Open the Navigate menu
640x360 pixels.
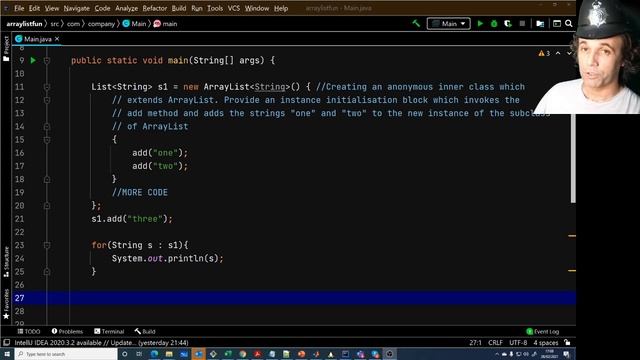click(76, 8)
